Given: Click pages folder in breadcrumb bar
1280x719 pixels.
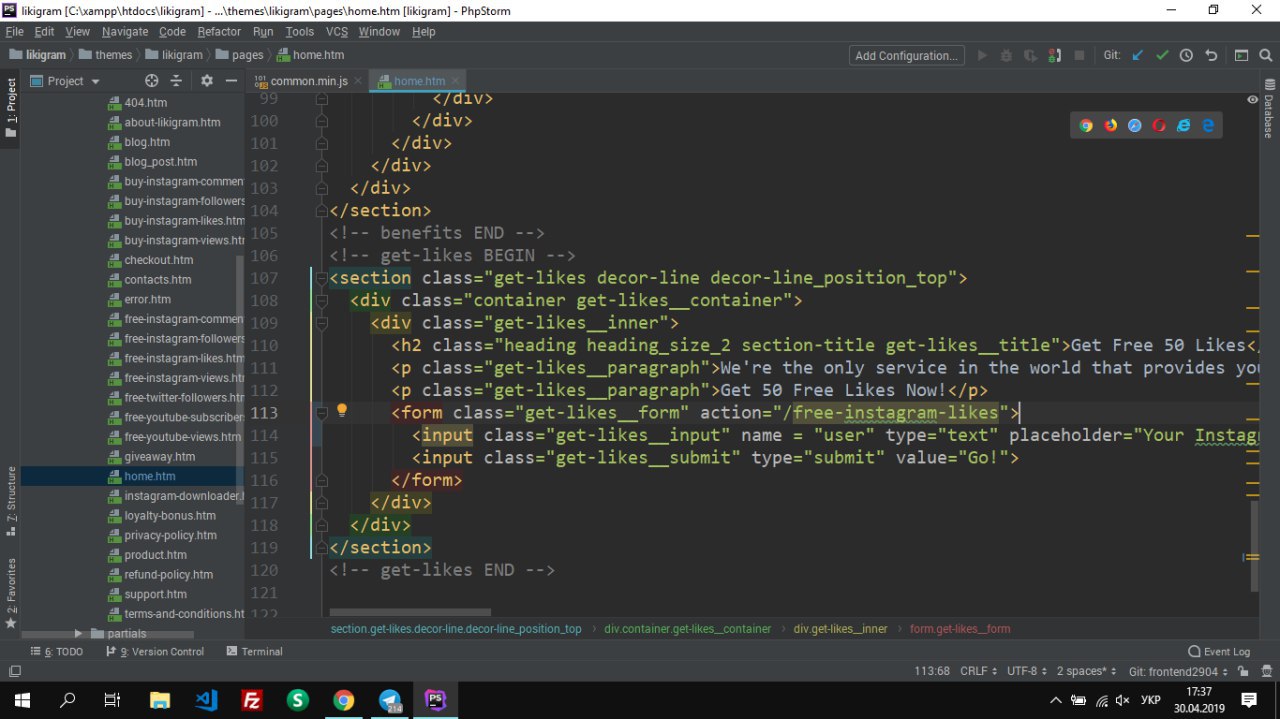Looking at the screenshot, I should tap(240, 55).
